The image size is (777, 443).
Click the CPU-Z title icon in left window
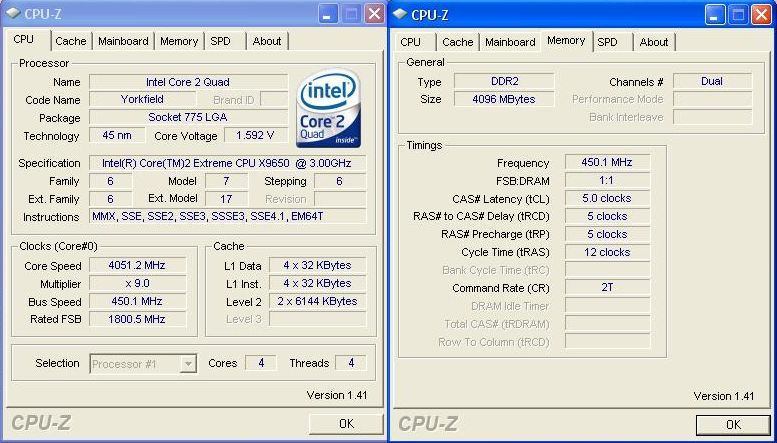click(13, 13)
